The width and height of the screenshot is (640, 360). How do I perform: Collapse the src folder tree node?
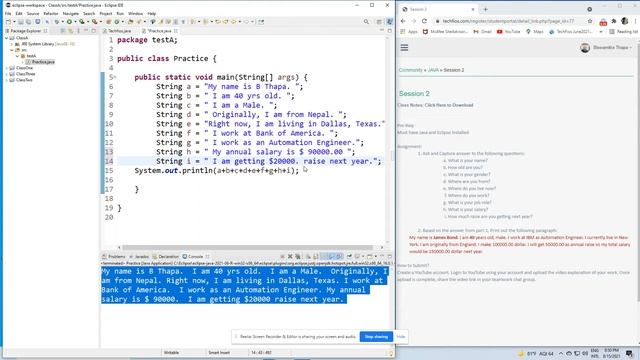pyautogui.click(x=12, y=50)
